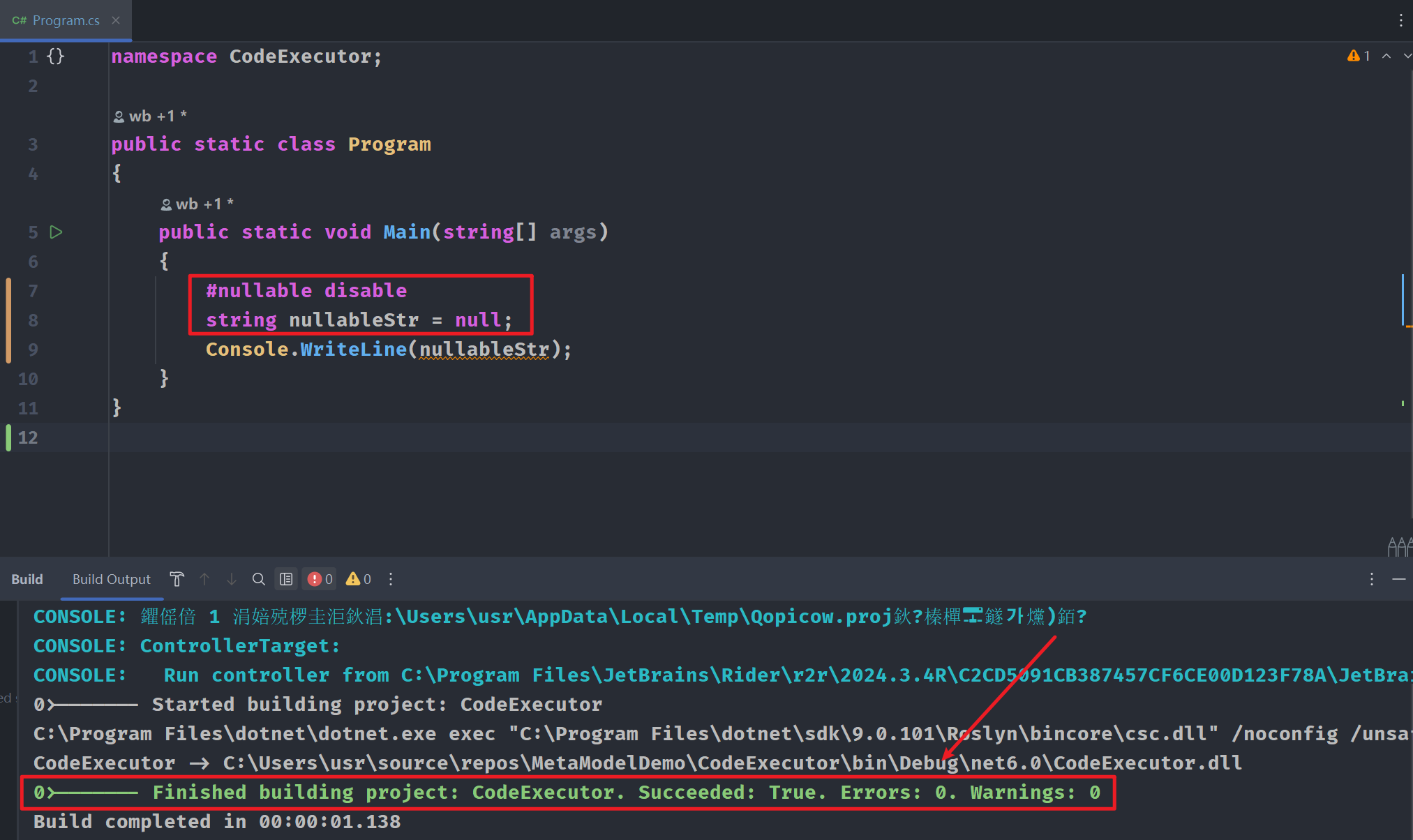Click the search icon in Build toolbar
The image size is (1413, 840).
click(x=258, y=579)
